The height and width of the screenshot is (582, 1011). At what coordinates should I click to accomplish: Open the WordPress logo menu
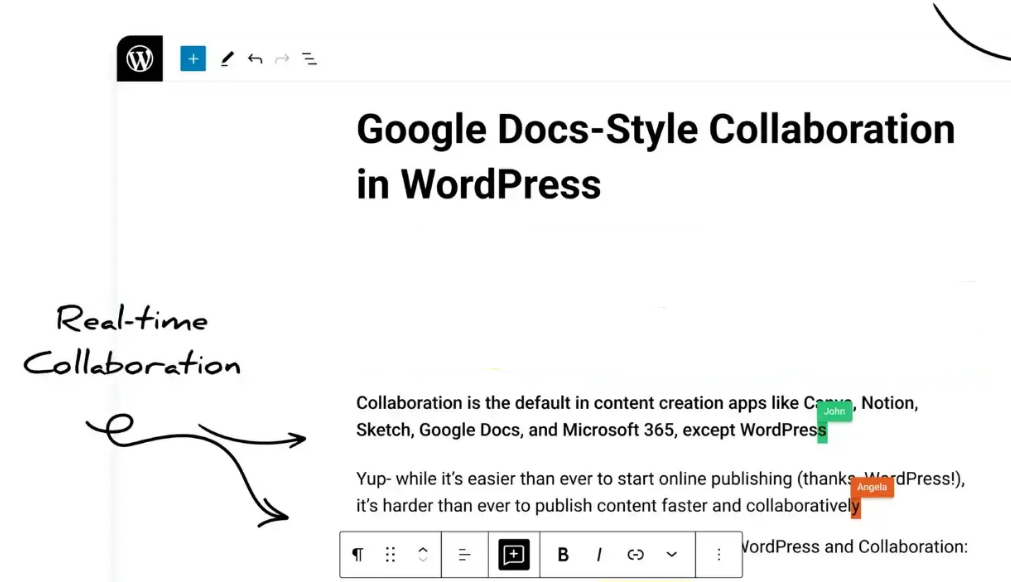click(140, 59)
